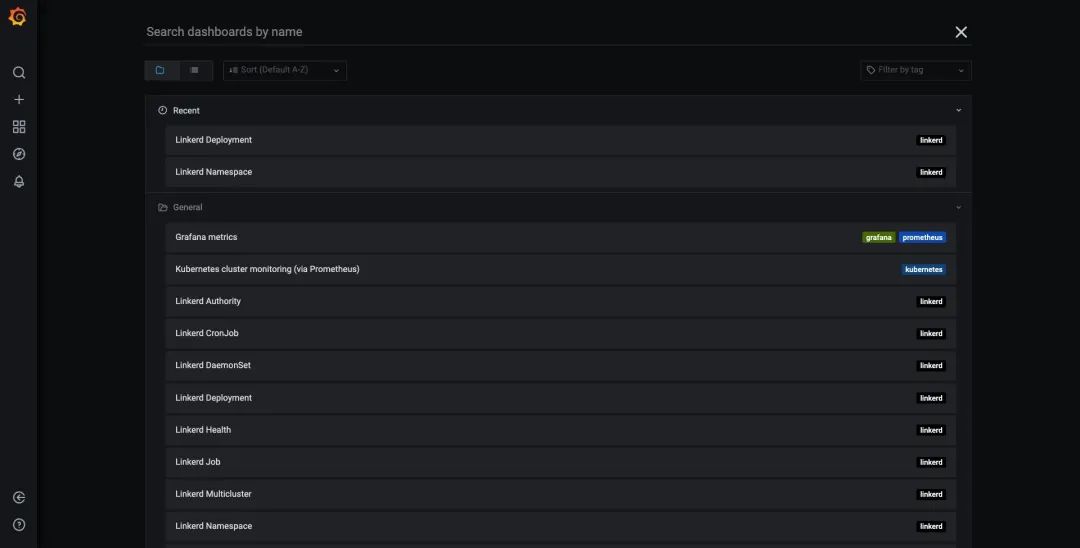Viewport: 1080px width, 548px height.
Task: Click the Search magnifier icon in sidebar
Action: coord(19,72)
